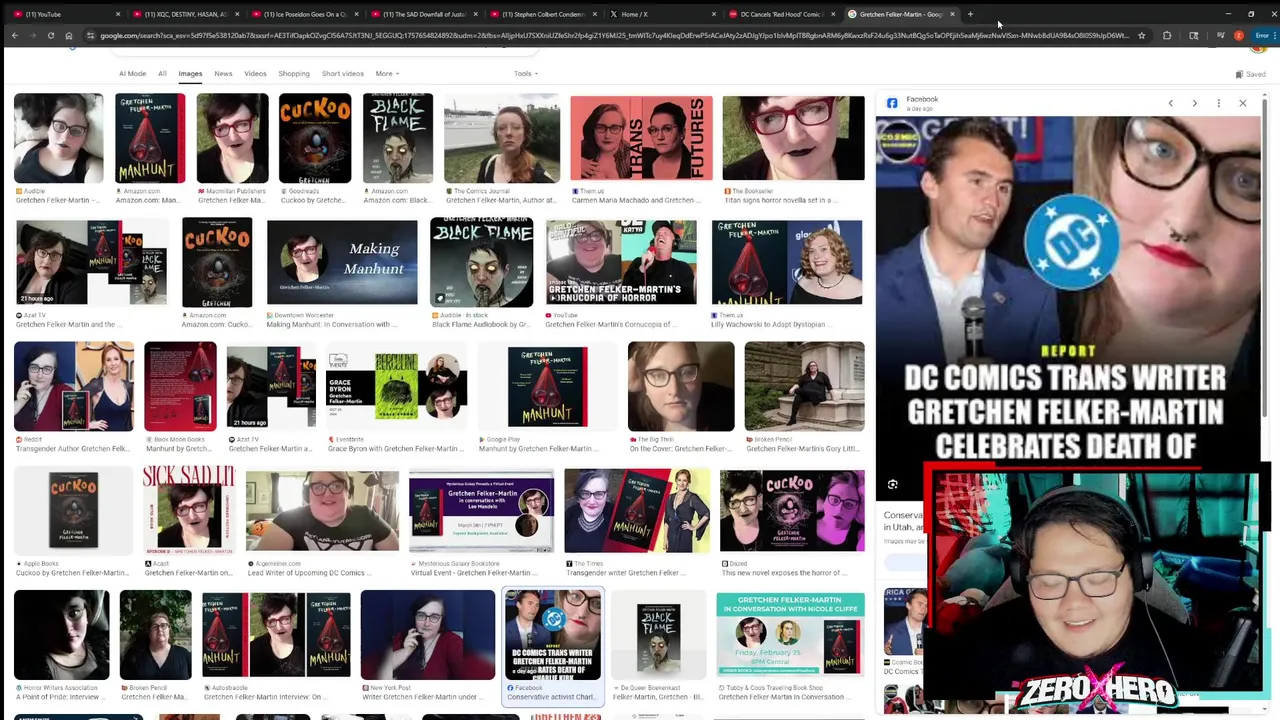
Task: Select the AI Mode search filter
Action: (x=132, y=74)
